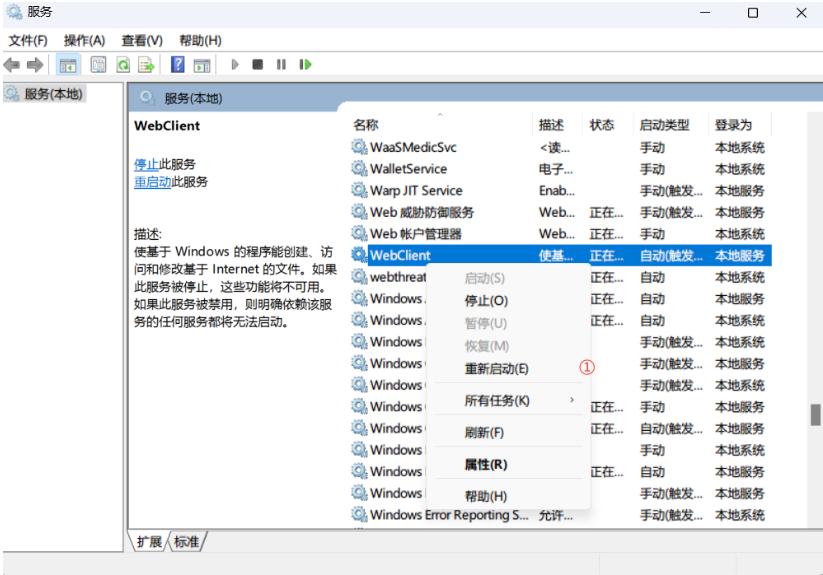Click the Forward arrow in the toolbar
The image size is (823, 575).
[x=34, y=65]
